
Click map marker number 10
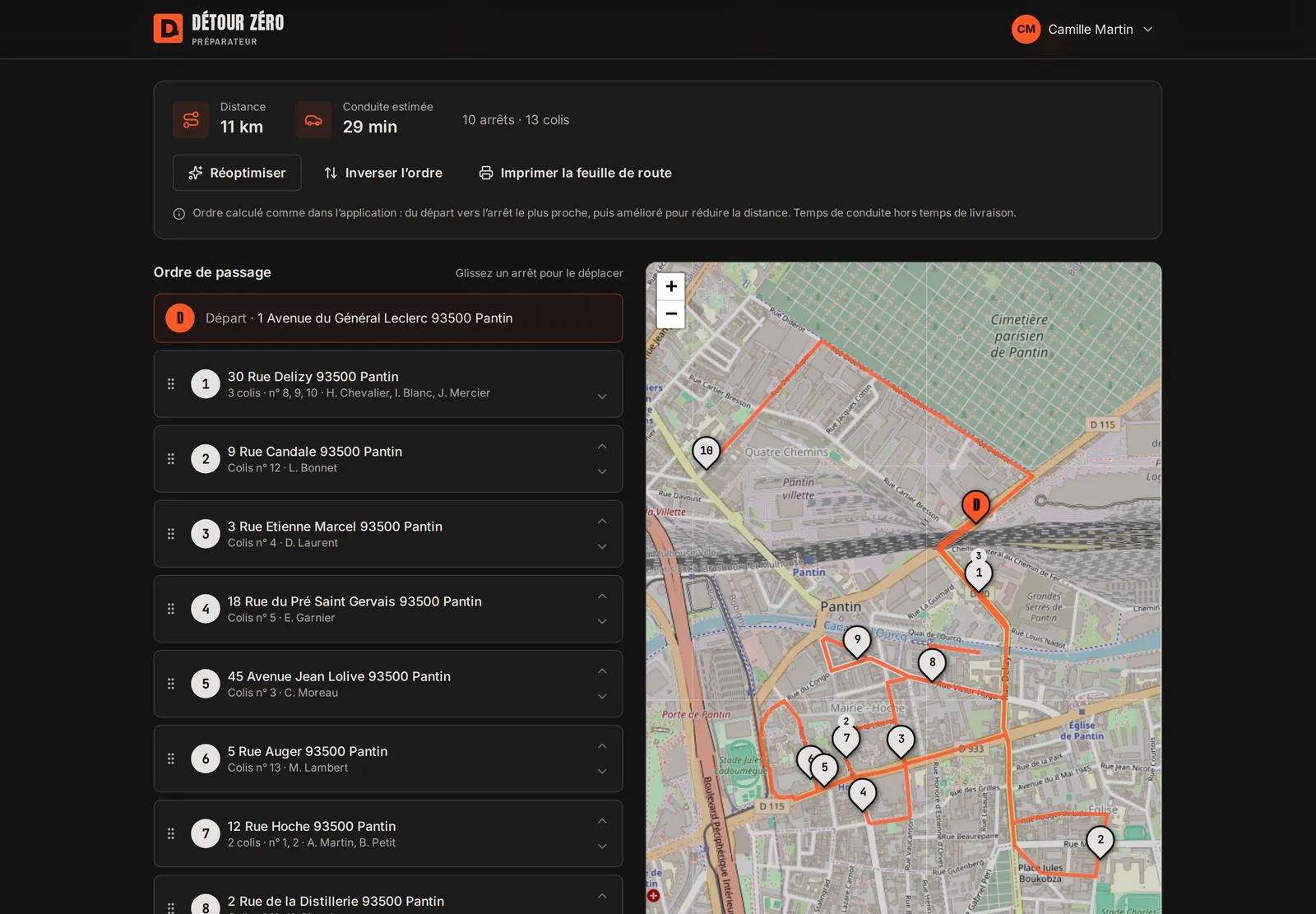click(707, 452)
